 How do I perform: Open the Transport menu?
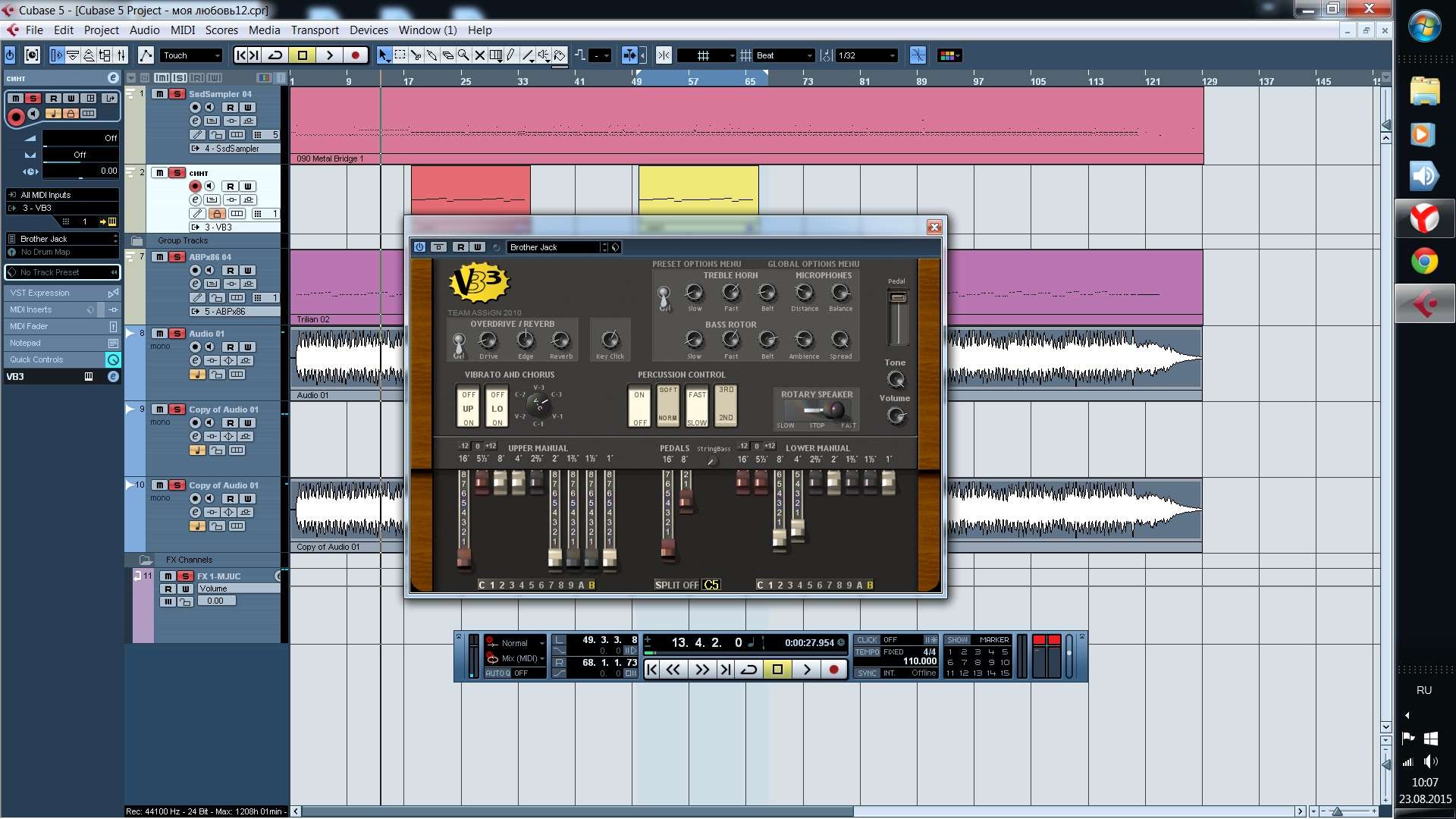(x=315, y=30)
